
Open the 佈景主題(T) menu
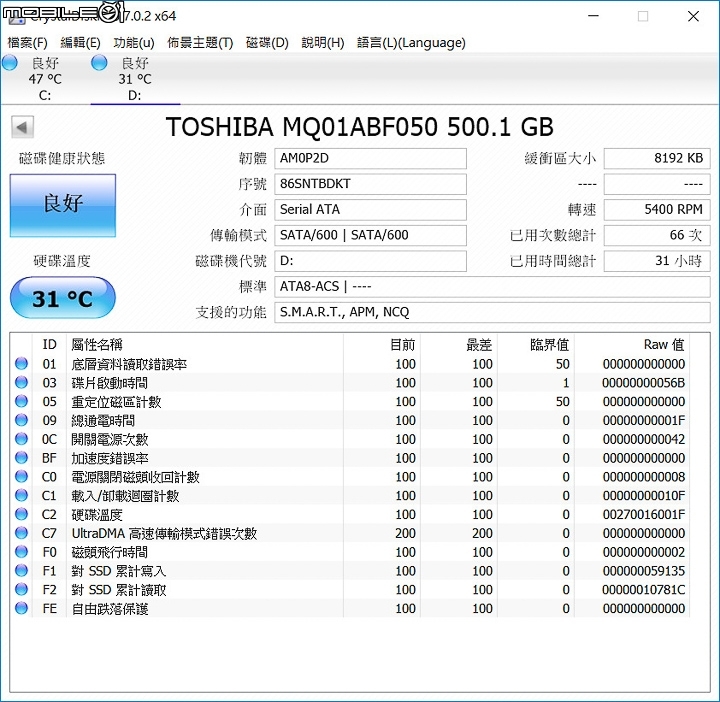point(200,43)
